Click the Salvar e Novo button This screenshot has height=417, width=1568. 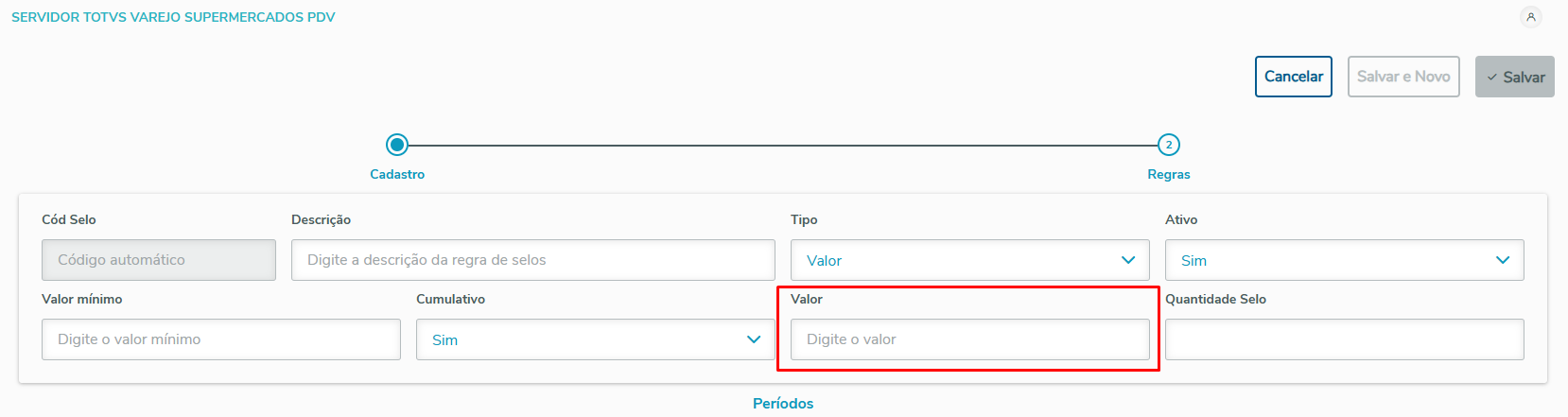(x=1403, y=77)
